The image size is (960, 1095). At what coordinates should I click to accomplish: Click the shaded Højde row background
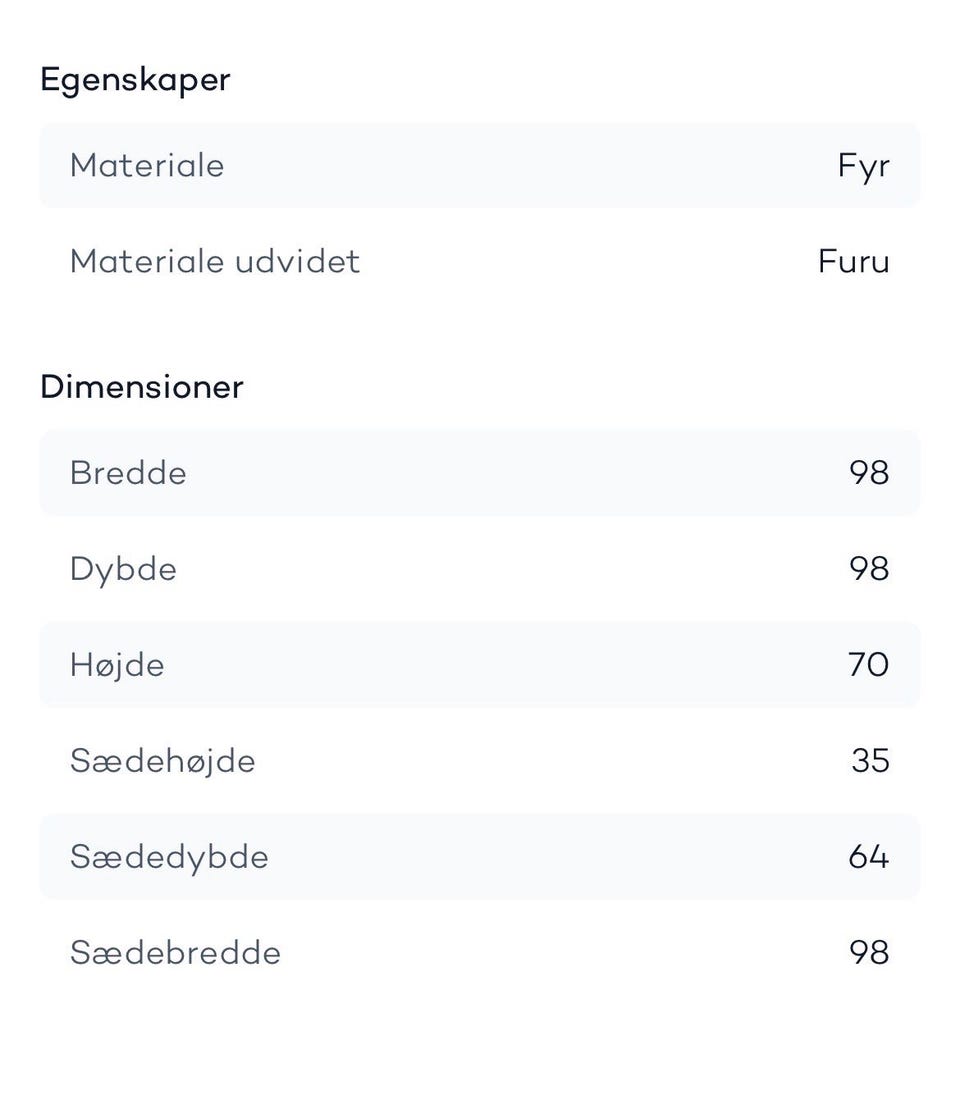pos(480,665)
